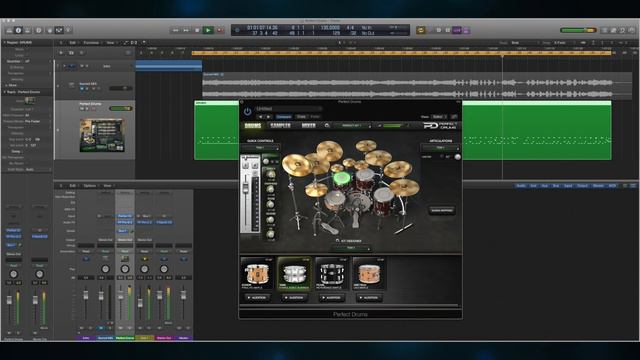Toggle plugin power bypass button
The image size is (640, 360).
(247, 111)
